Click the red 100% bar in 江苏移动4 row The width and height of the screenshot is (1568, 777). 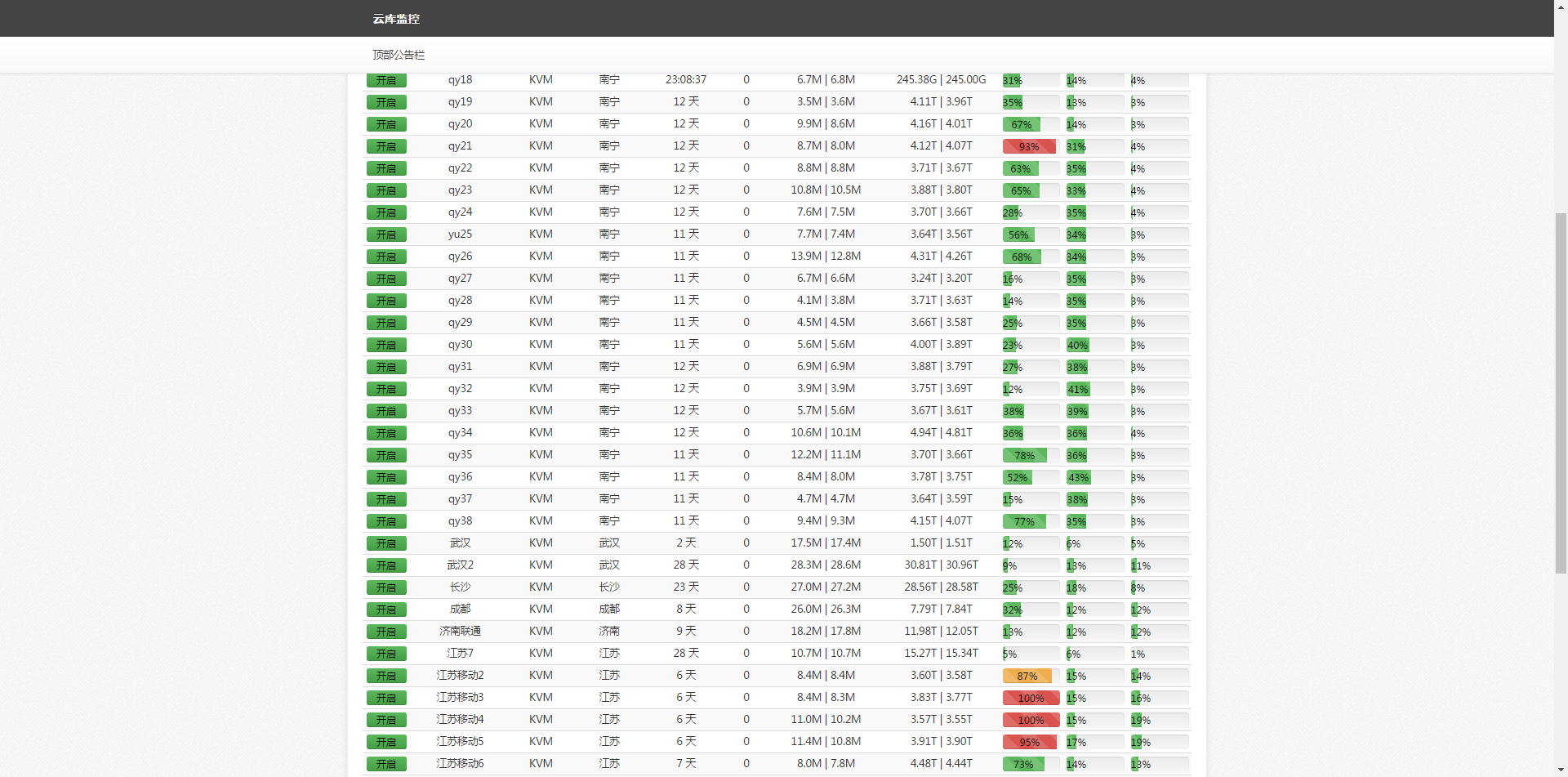pyautogui.click(x=1031, y=720)
